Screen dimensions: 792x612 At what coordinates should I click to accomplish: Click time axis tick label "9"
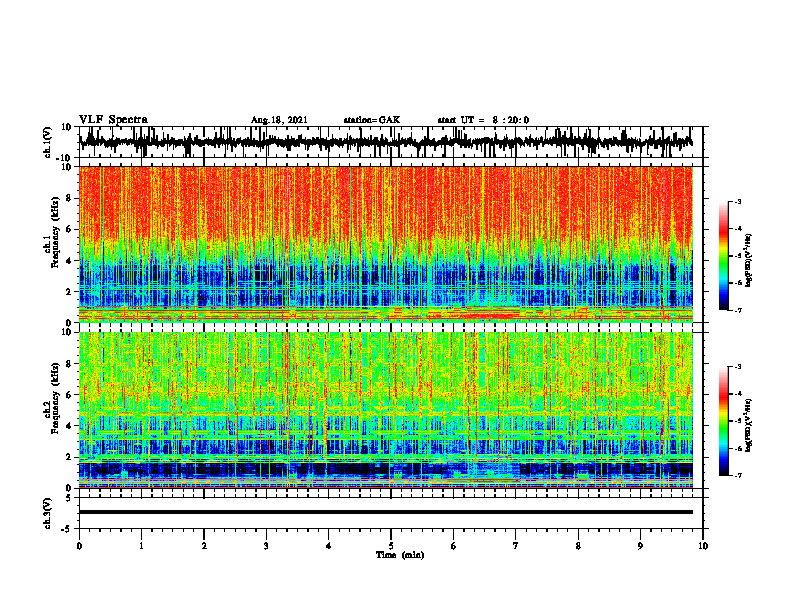coord(640,546)
